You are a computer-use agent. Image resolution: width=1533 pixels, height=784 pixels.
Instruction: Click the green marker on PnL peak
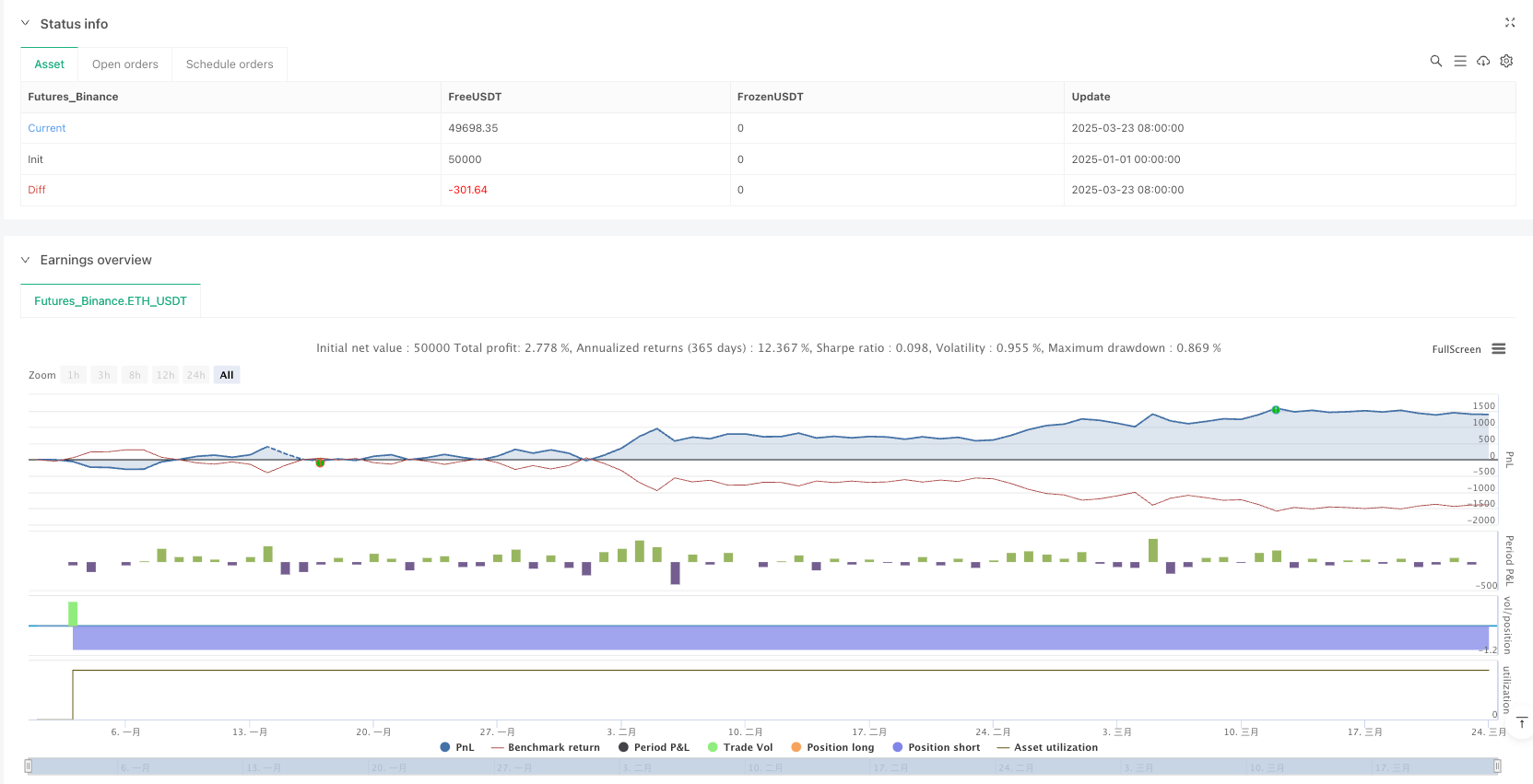(x=1276, y=410)
